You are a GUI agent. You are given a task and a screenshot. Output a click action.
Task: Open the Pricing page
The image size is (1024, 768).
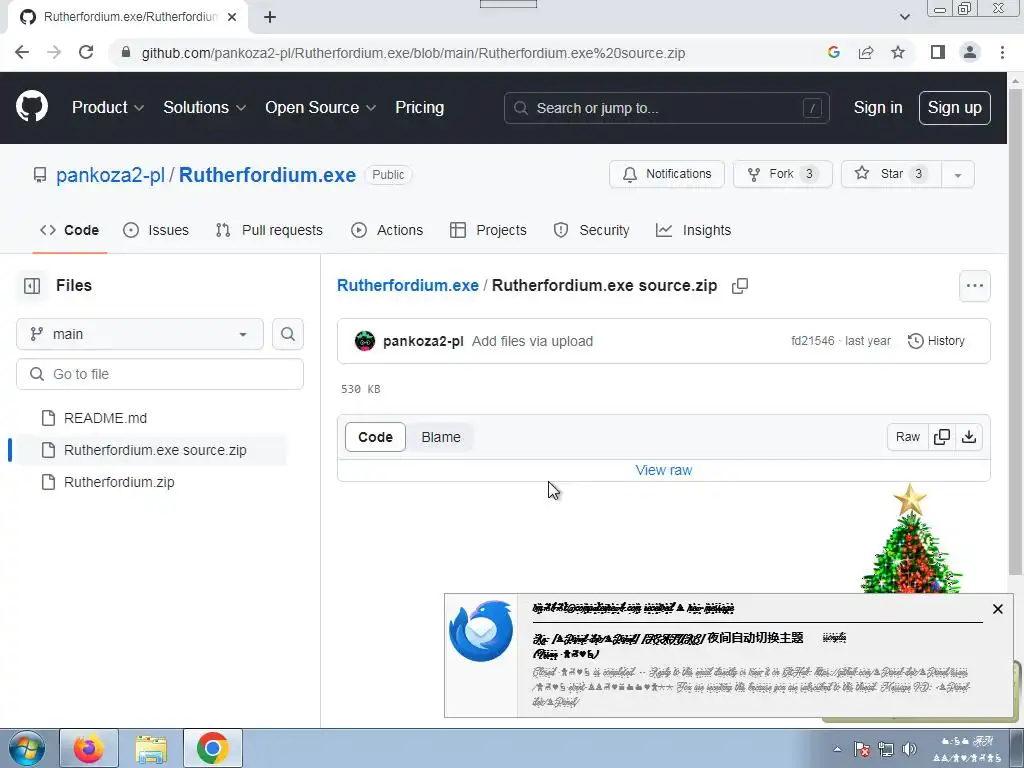[x=419, y=108]
